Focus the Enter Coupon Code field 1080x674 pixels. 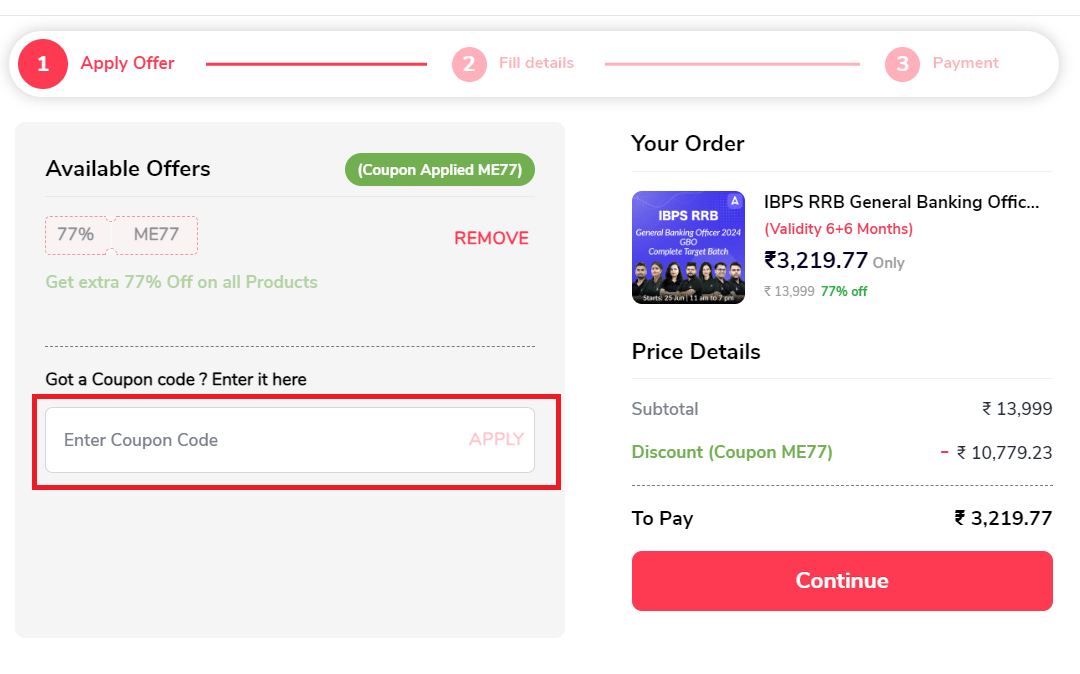click(250, 440)
